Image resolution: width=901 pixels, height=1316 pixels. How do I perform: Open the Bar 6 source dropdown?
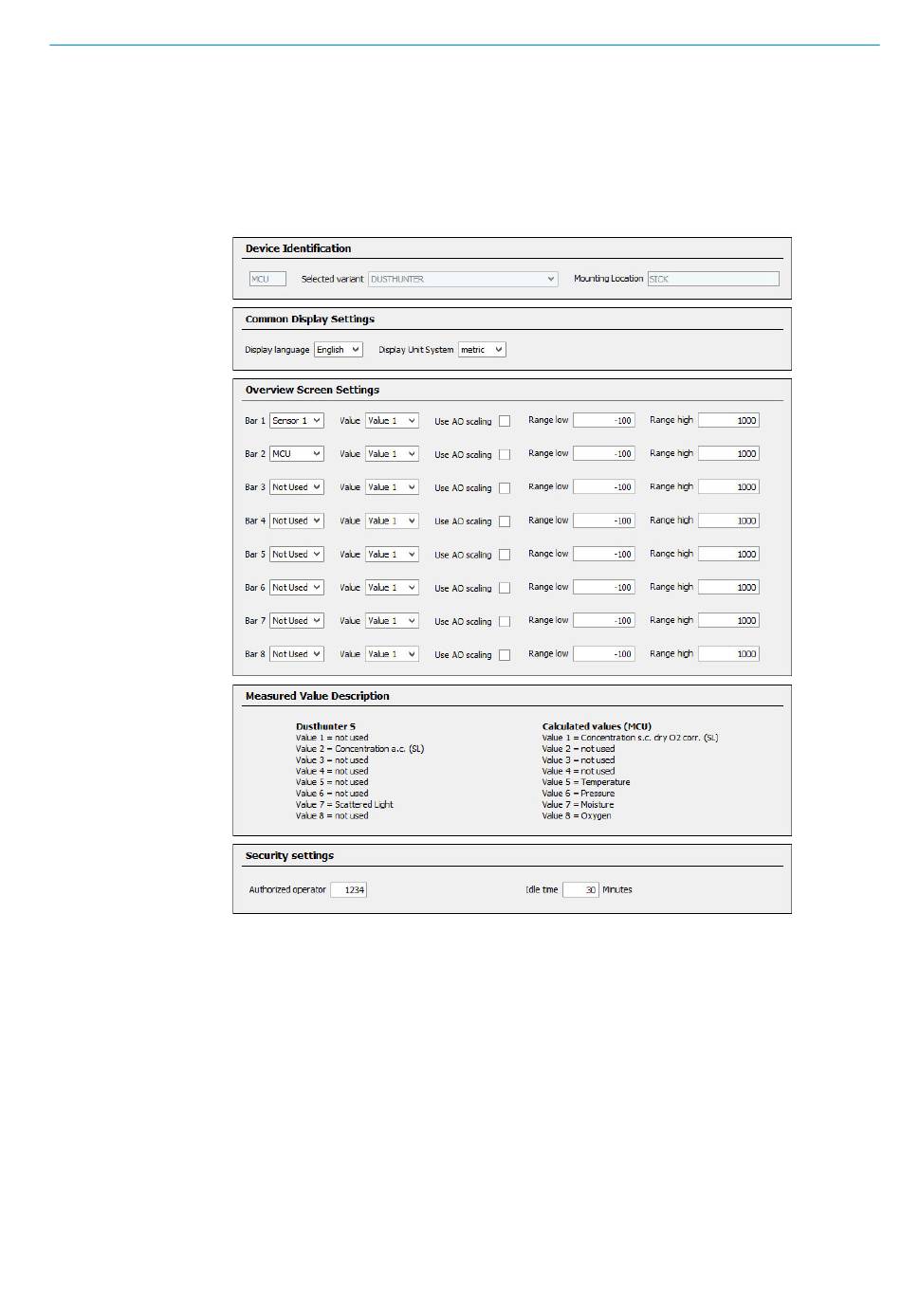tap(297, 588)
